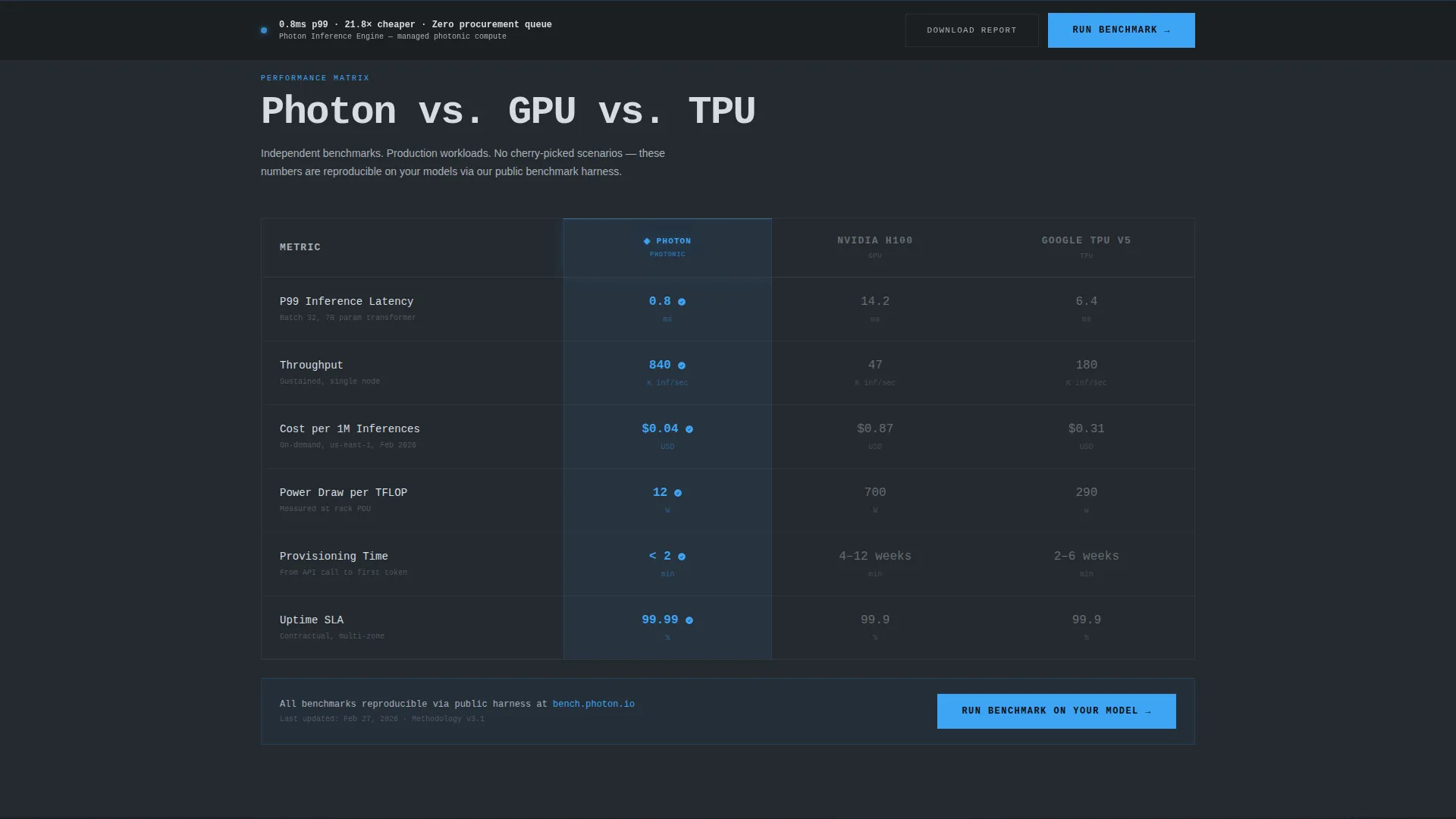The width and height of the screenshot is (1456, 819).
Task: Click the 99.9 TPU uptime value
Action: click(1086, 620)
